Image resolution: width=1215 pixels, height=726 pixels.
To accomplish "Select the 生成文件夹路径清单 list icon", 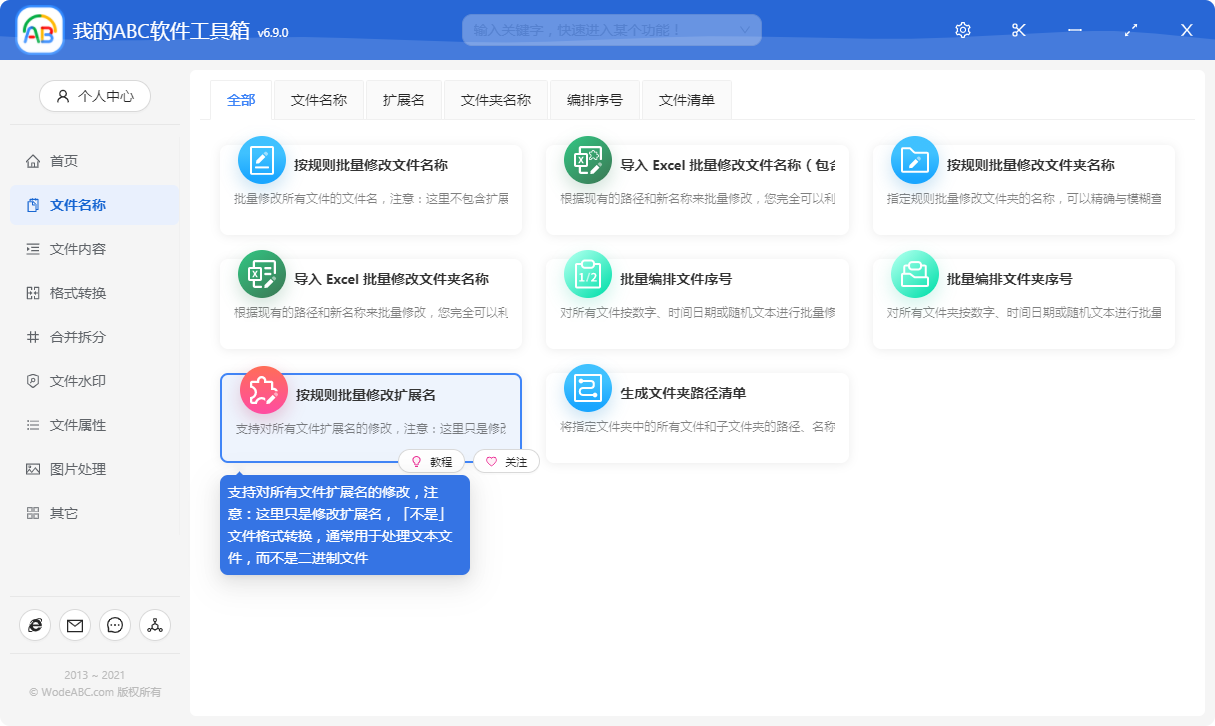I will coord(587,389).
